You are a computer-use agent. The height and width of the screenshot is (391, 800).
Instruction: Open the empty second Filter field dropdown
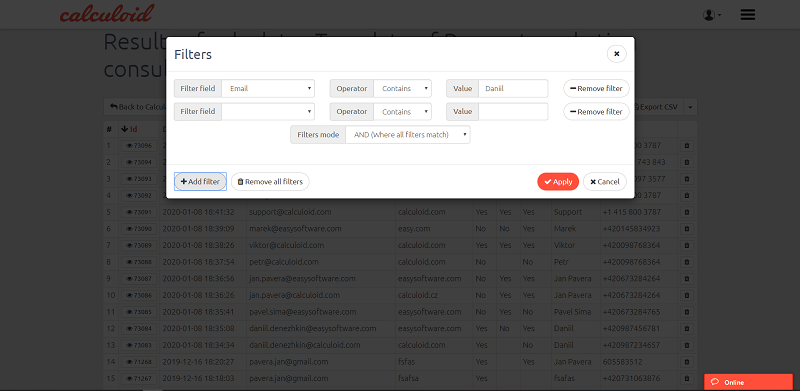[268, 112]
